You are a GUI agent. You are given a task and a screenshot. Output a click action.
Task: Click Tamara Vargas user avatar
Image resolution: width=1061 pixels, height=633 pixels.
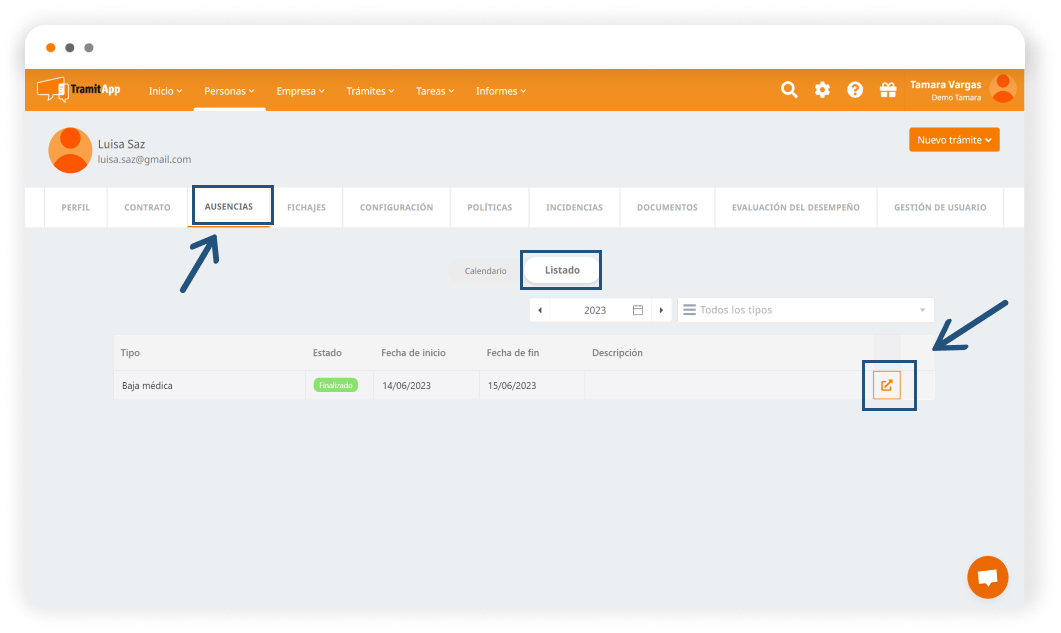pos(1002,89)
